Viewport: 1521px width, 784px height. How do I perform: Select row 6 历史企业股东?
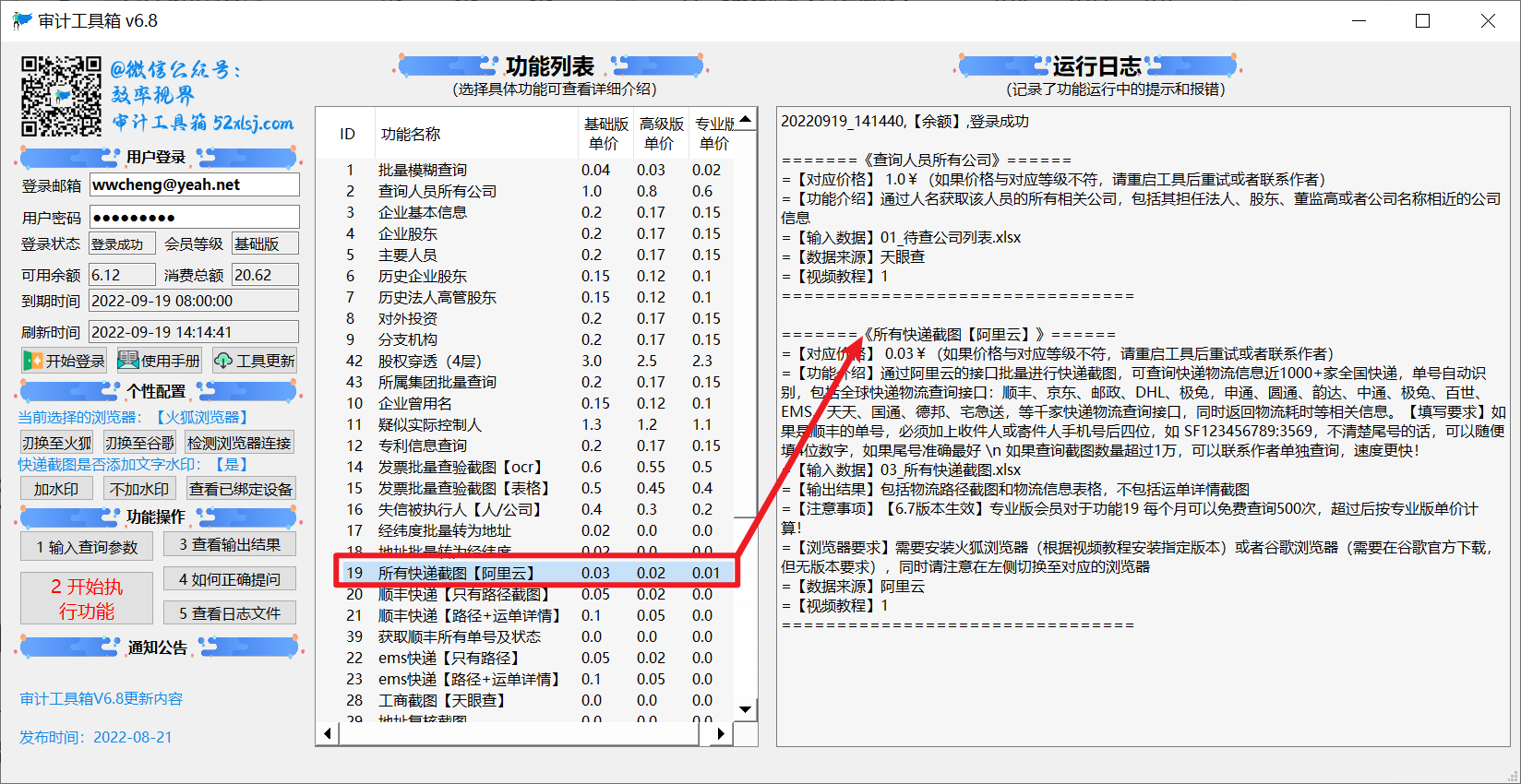(x=526, y=276)
